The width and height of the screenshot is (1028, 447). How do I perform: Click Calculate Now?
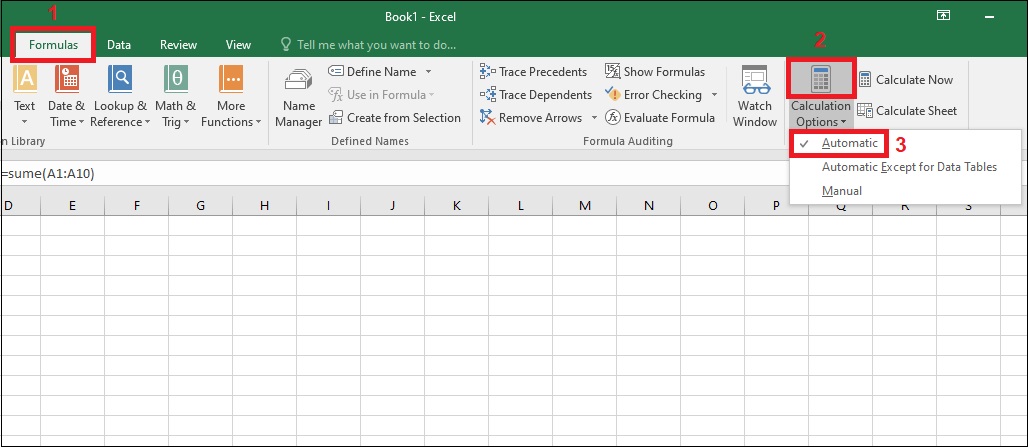[x=905, y=80]
